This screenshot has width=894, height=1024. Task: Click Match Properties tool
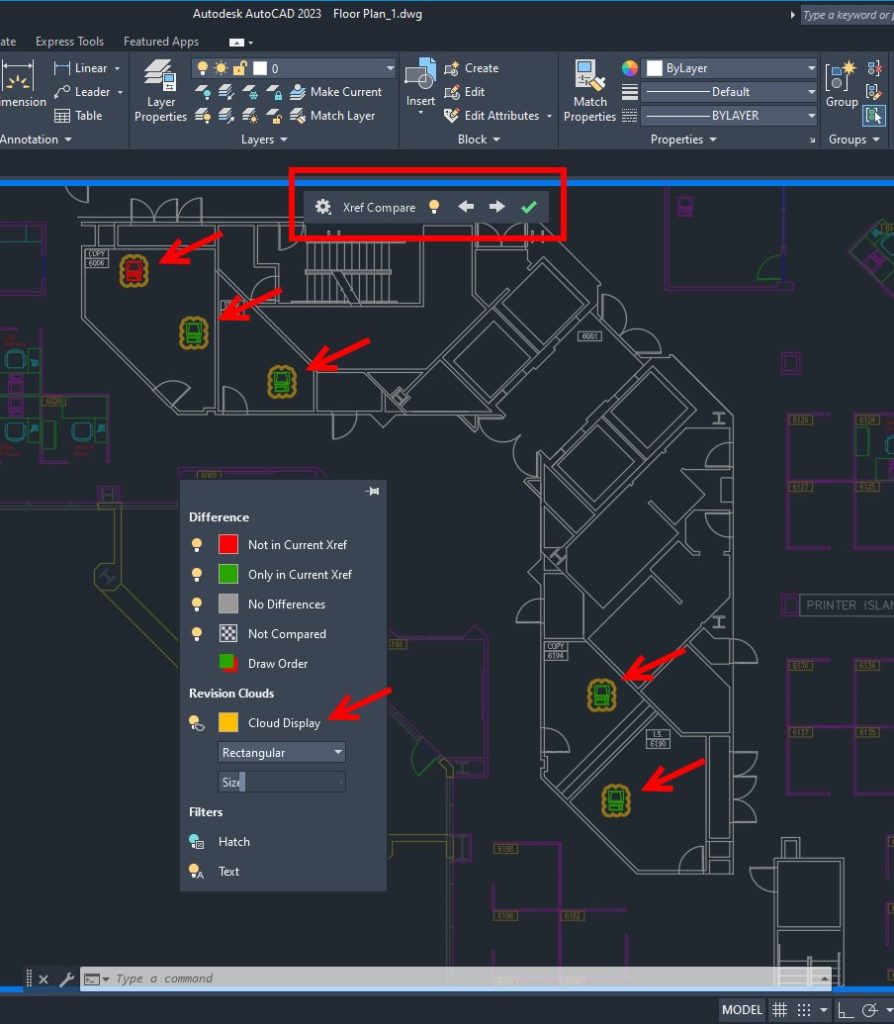[x=590, y=91]
